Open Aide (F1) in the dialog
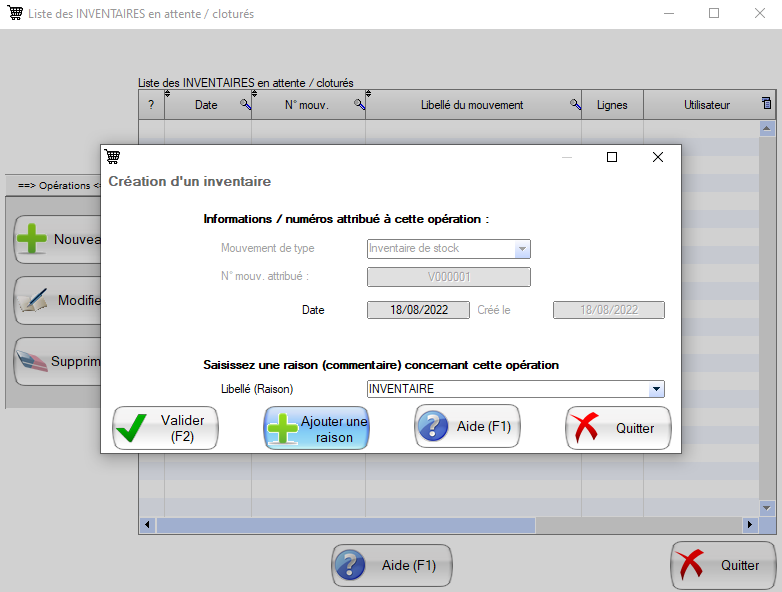782x592 pixels. [x=467, y=427]
